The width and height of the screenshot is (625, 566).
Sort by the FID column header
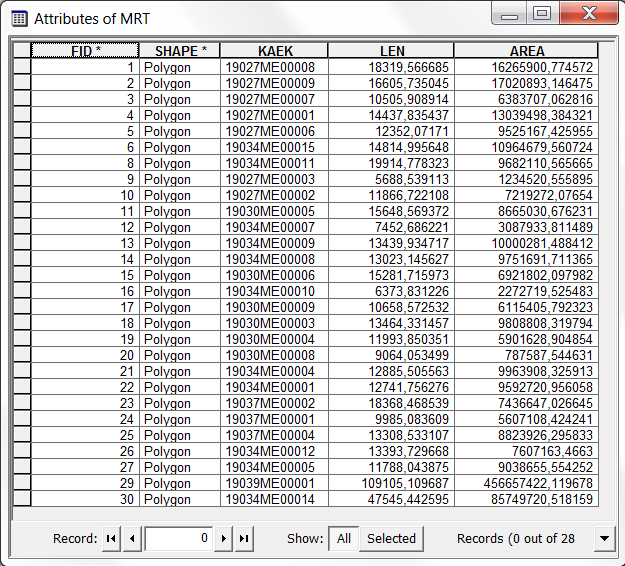click(x=85, y=51)
